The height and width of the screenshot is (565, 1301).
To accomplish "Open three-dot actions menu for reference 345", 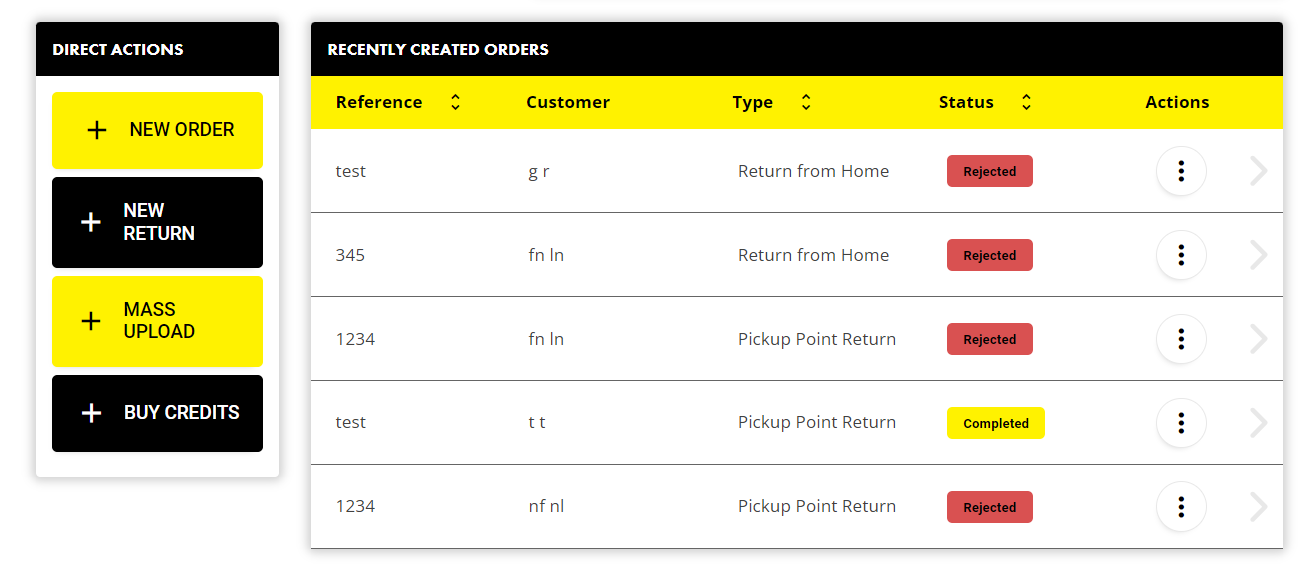I will point(1181,255).
